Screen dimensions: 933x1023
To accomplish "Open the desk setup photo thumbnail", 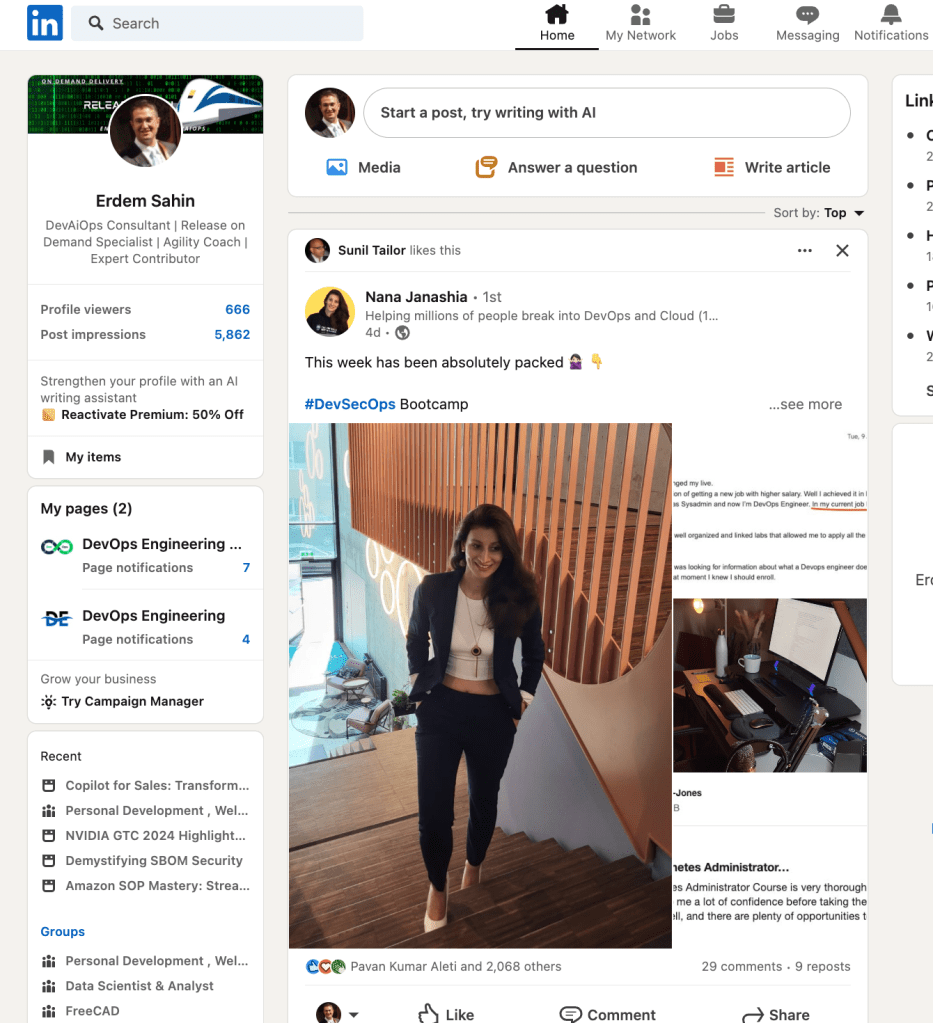I will pos(770,685).
